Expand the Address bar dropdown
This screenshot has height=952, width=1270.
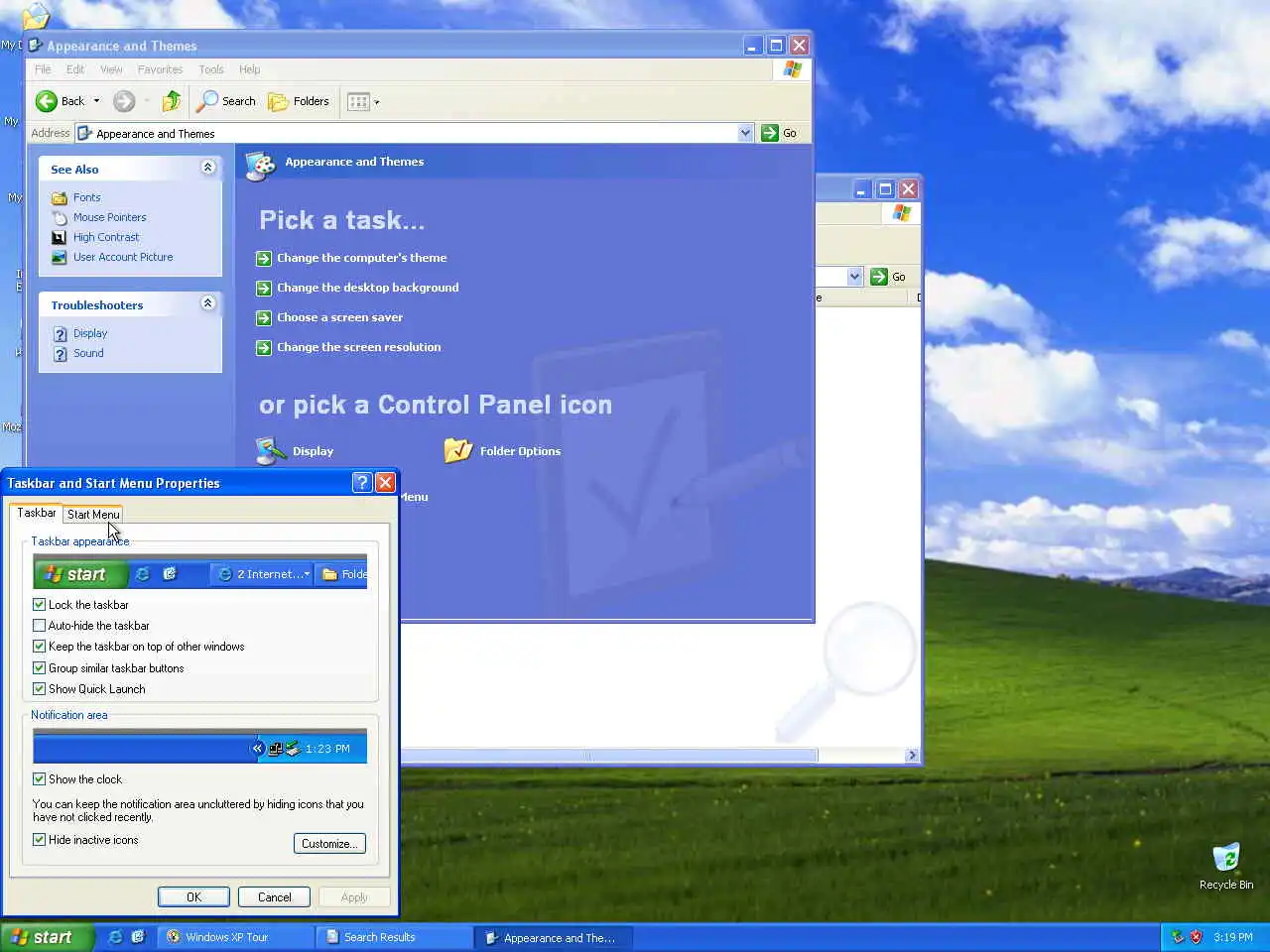tap(745, 133)
